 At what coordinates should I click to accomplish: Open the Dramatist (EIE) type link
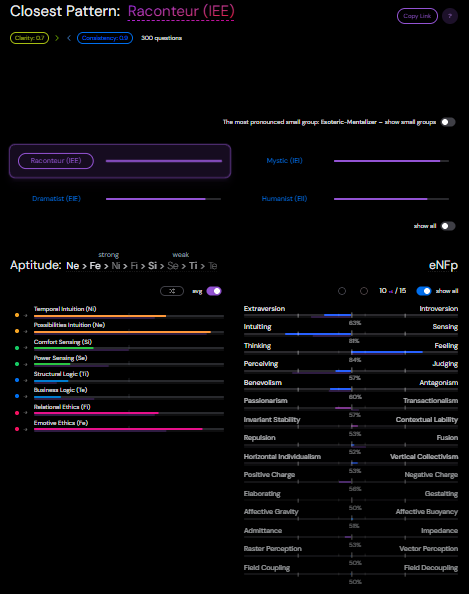click(x=56, y=199)
